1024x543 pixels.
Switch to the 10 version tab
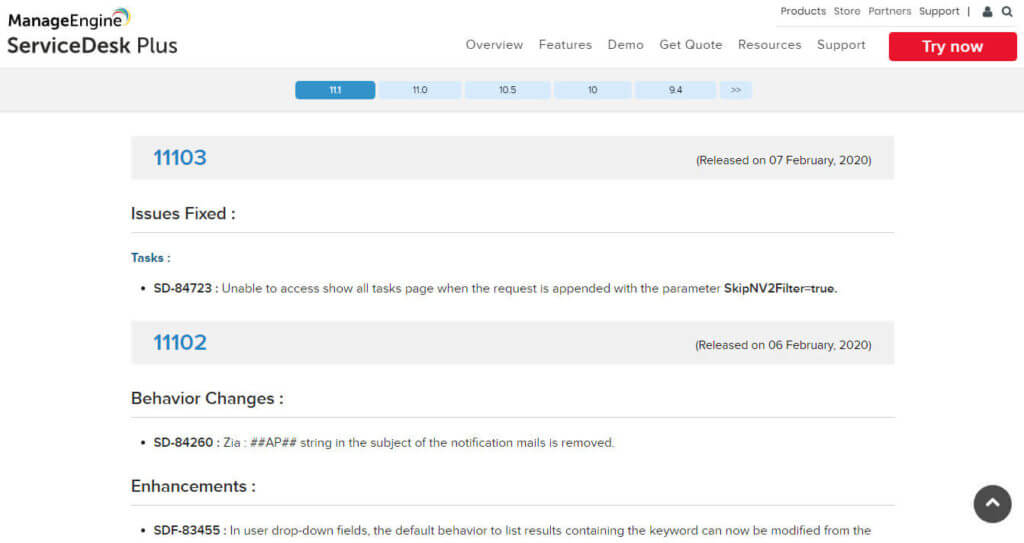592,90
